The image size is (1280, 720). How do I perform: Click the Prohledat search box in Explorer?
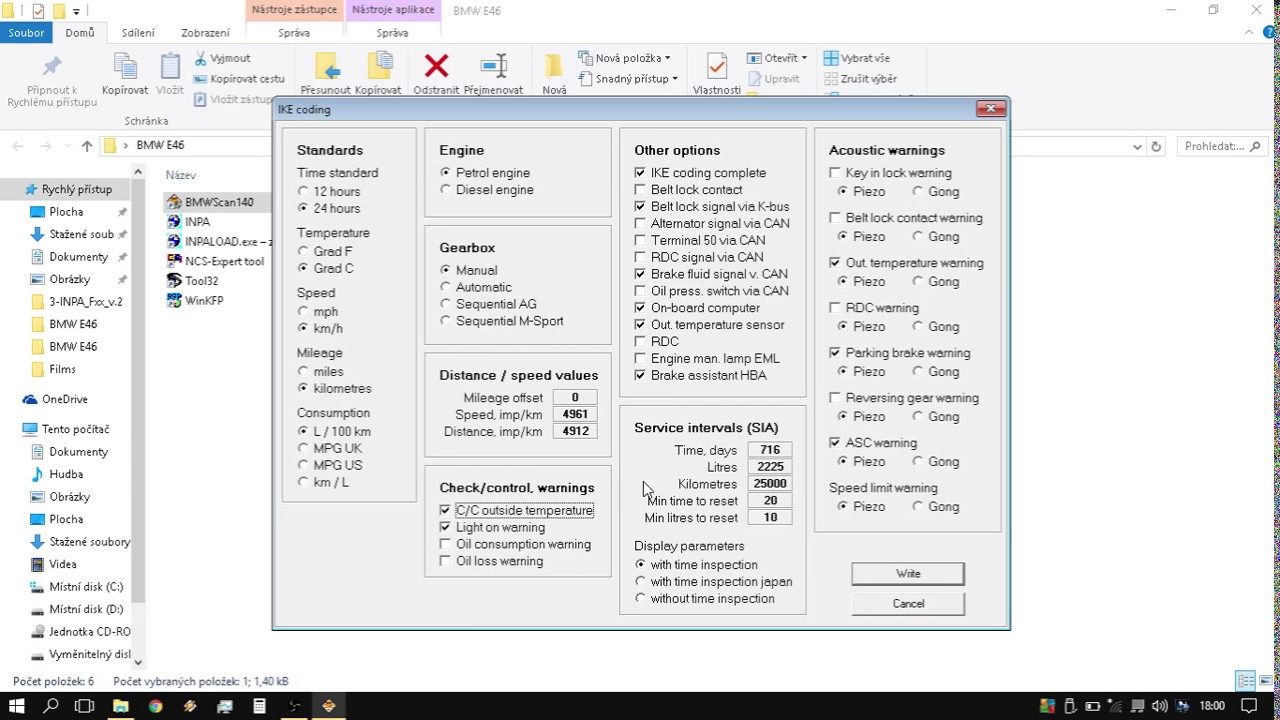(x=1222, y=146)
